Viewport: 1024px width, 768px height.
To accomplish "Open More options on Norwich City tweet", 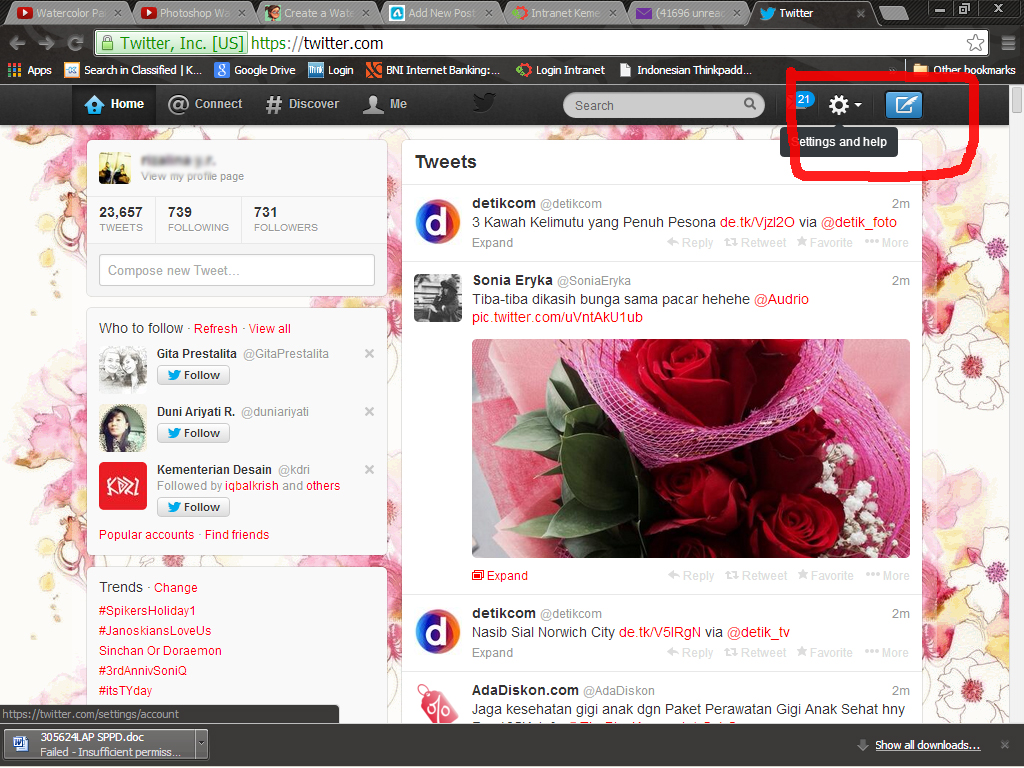I will click(x=886, y=653).
